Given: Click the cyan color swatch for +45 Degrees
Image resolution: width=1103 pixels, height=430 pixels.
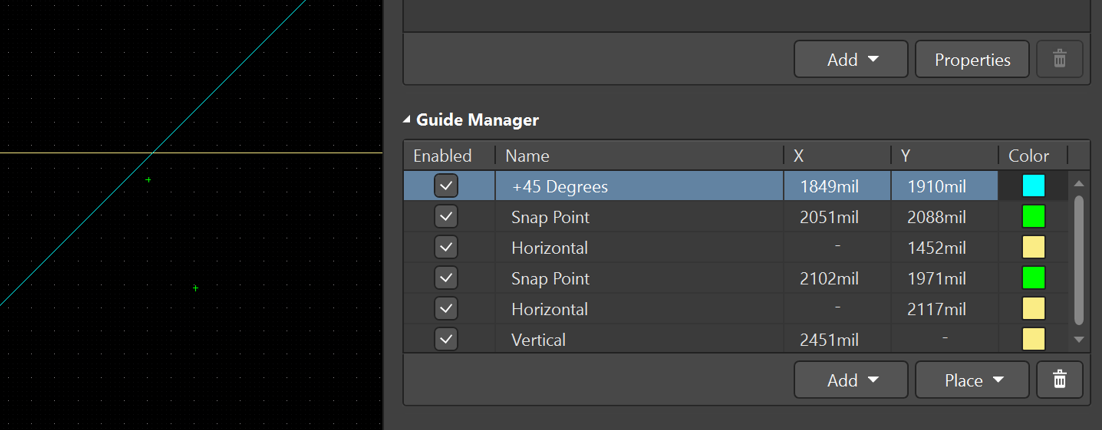Looking at the screenshot, I should coord(1033,186).
